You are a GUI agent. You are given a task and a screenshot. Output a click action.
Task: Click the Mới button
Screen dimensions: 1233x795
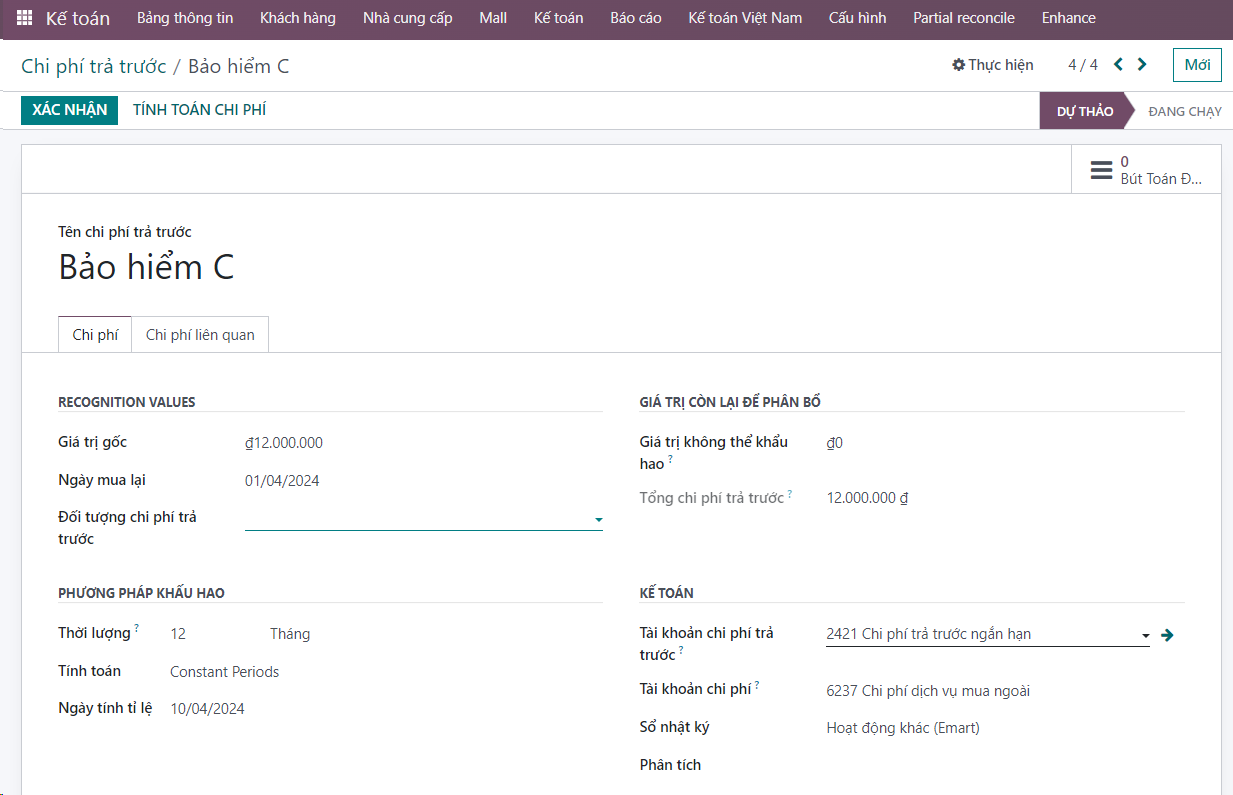coord(1197,65)
